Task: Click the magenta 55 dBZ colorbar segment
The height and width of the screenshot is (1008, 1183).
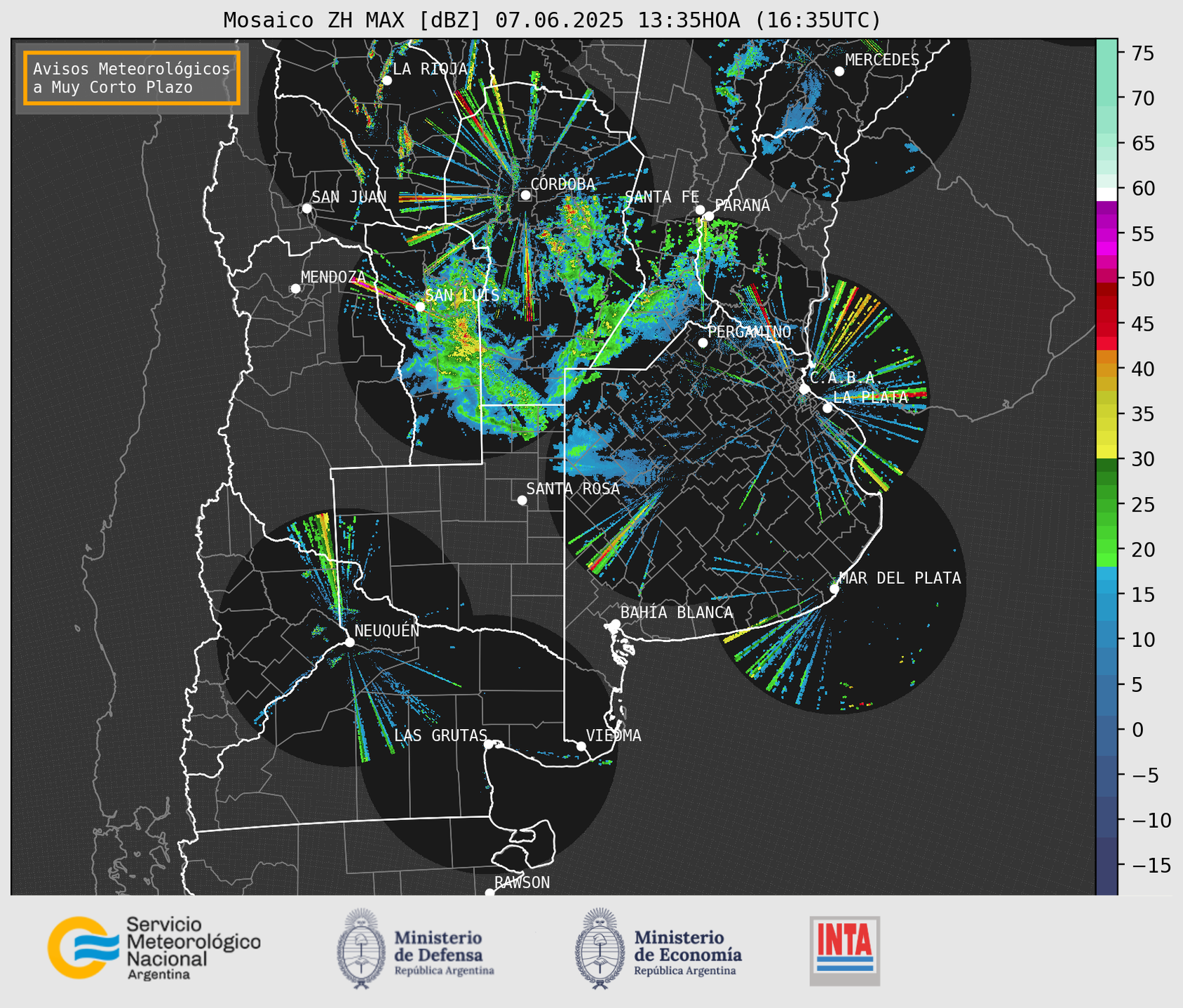Action: click(x=1107, y=234)
